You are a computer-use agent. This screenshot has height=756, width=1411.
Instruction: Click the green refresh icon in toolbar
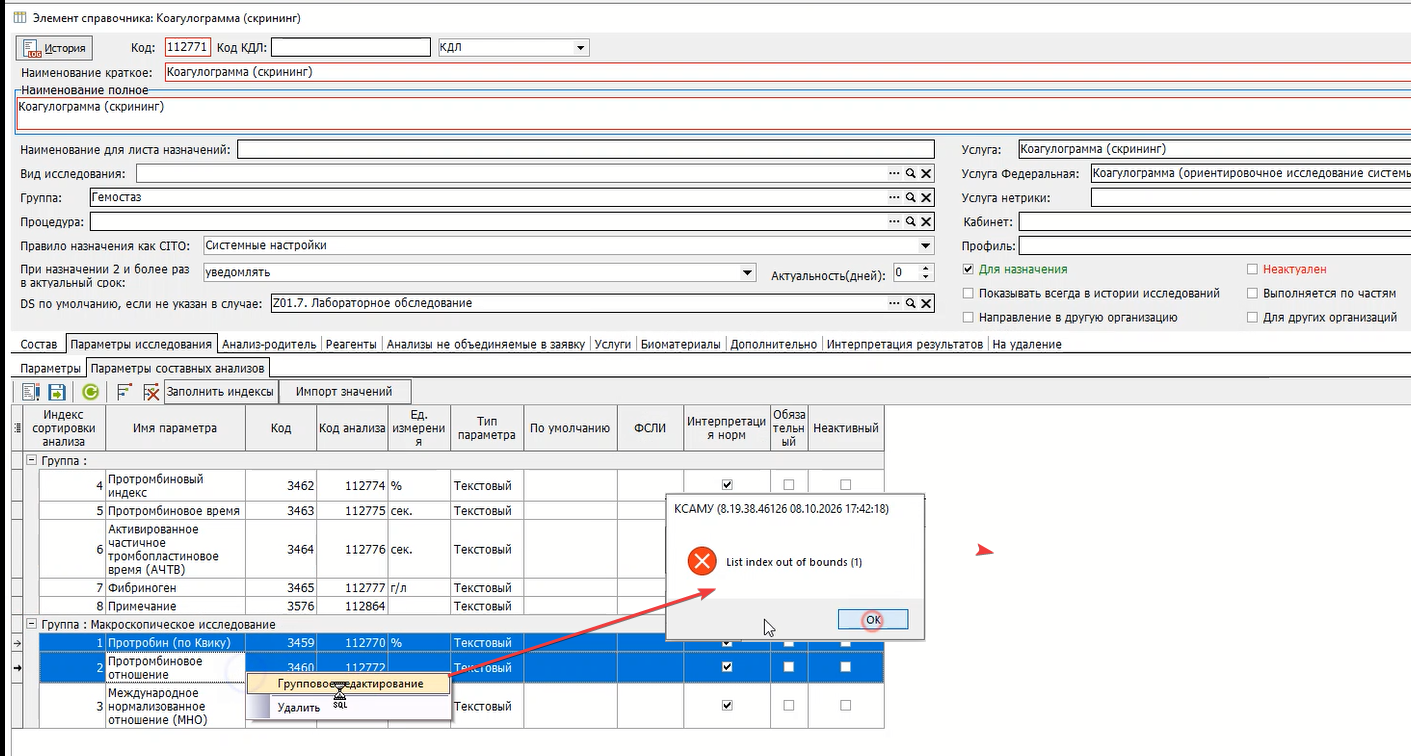click(90, 392)
